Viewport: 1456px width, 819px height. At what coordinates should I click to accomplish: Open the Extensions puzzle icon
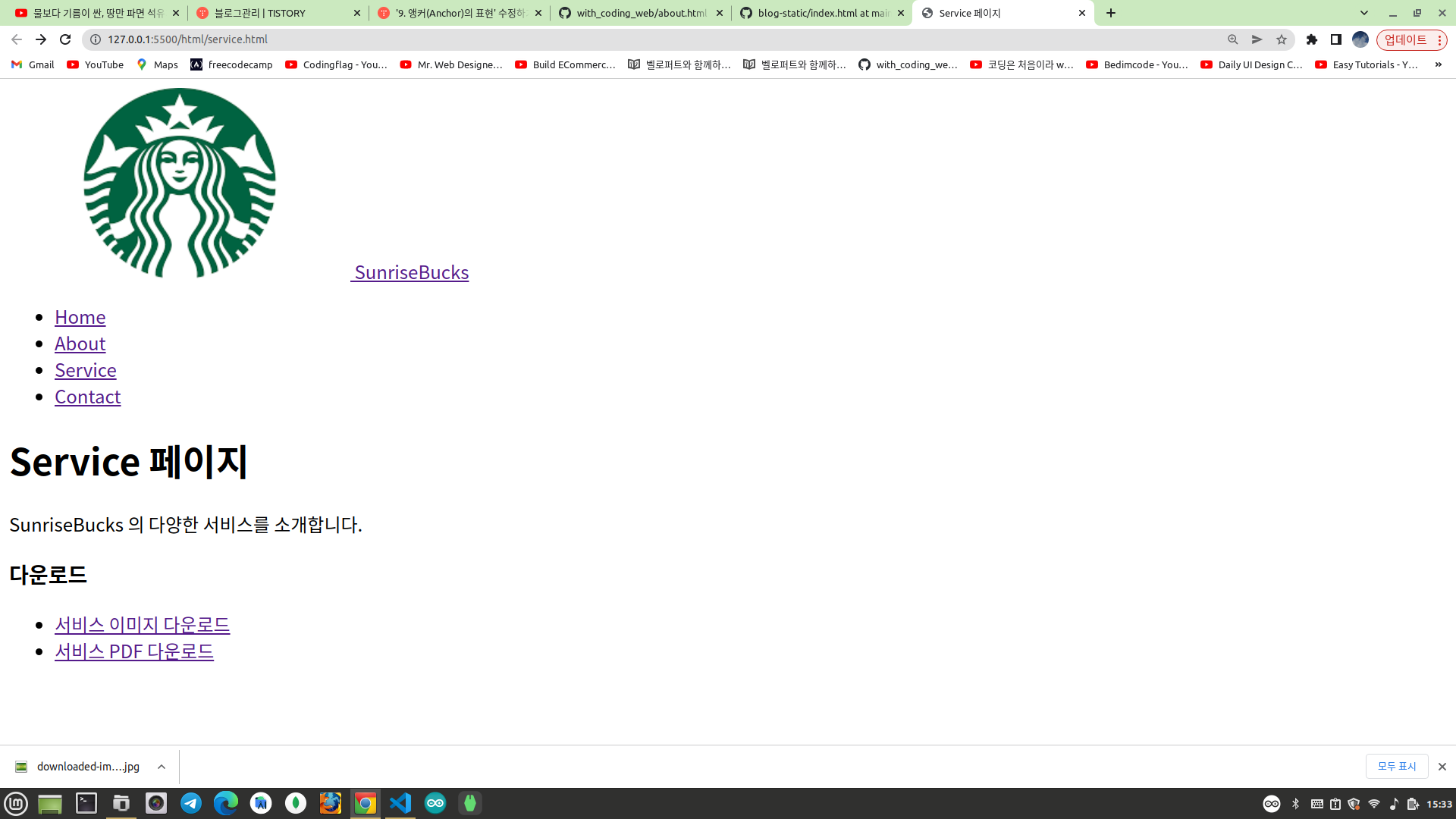[x=1312, y=39]
